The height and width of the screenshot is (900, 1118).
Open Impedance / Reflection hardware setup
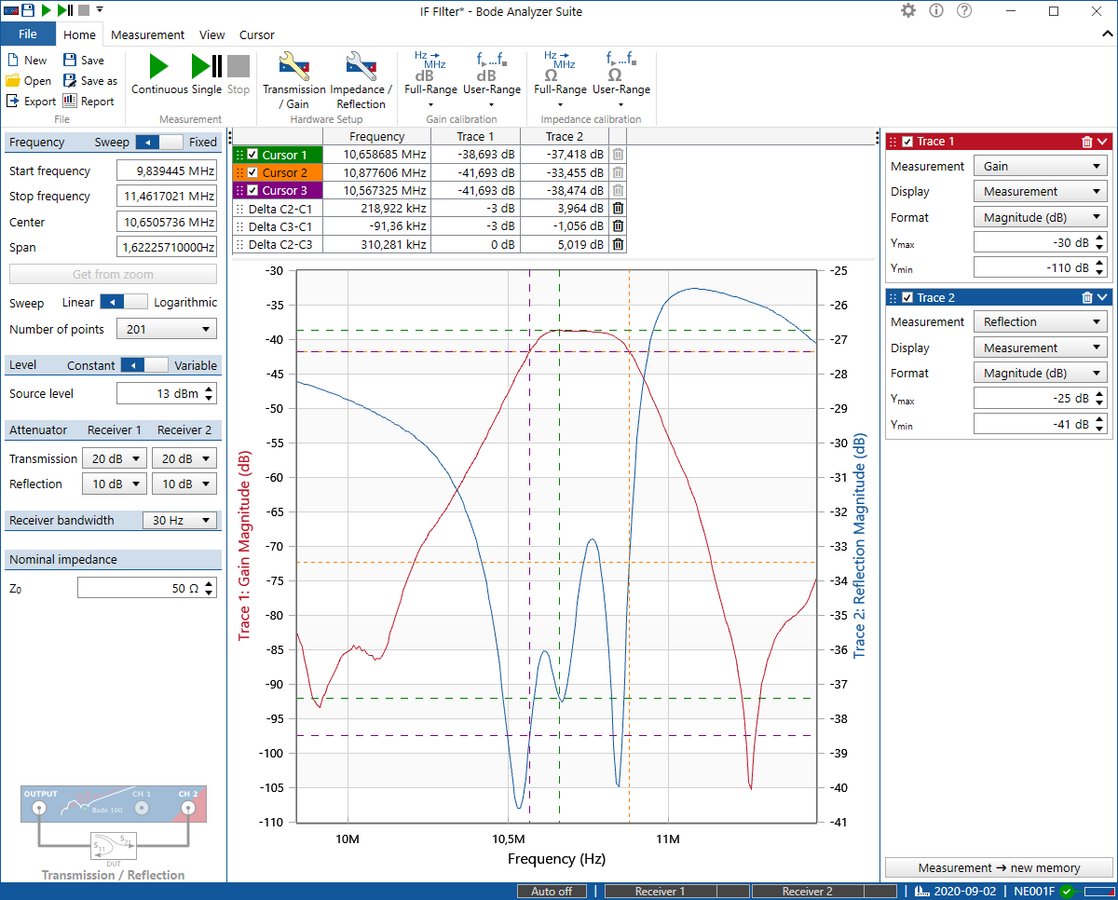[360, 80]
